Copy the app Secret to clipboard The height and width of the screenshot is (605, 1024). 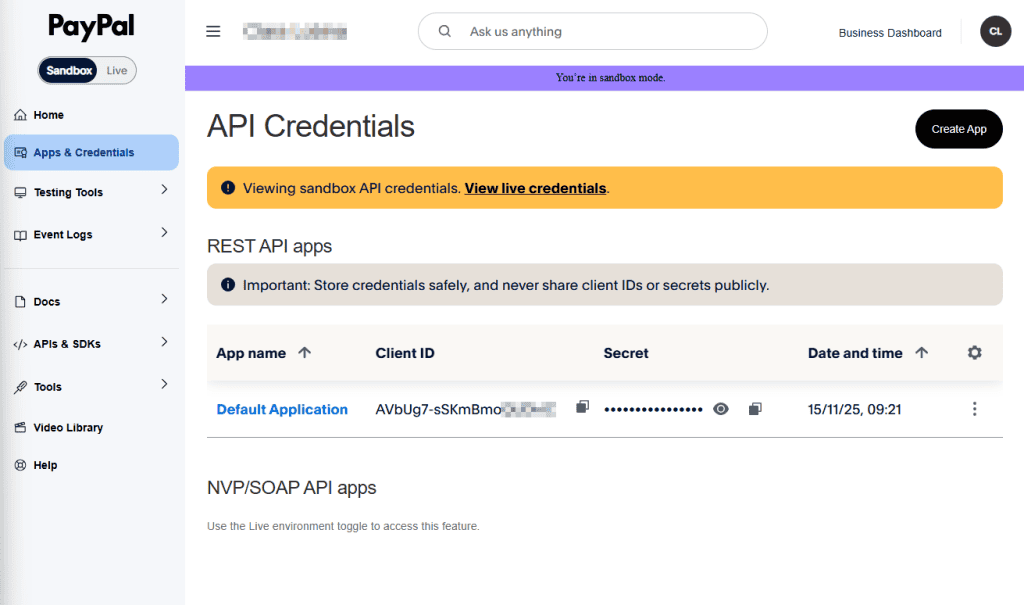(754, 408)
